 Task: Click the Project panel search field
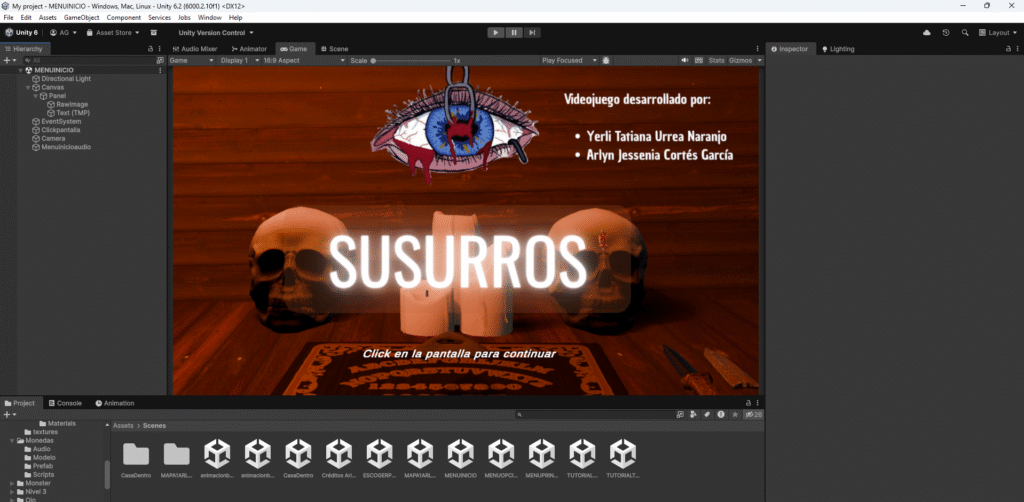point(594,415)
